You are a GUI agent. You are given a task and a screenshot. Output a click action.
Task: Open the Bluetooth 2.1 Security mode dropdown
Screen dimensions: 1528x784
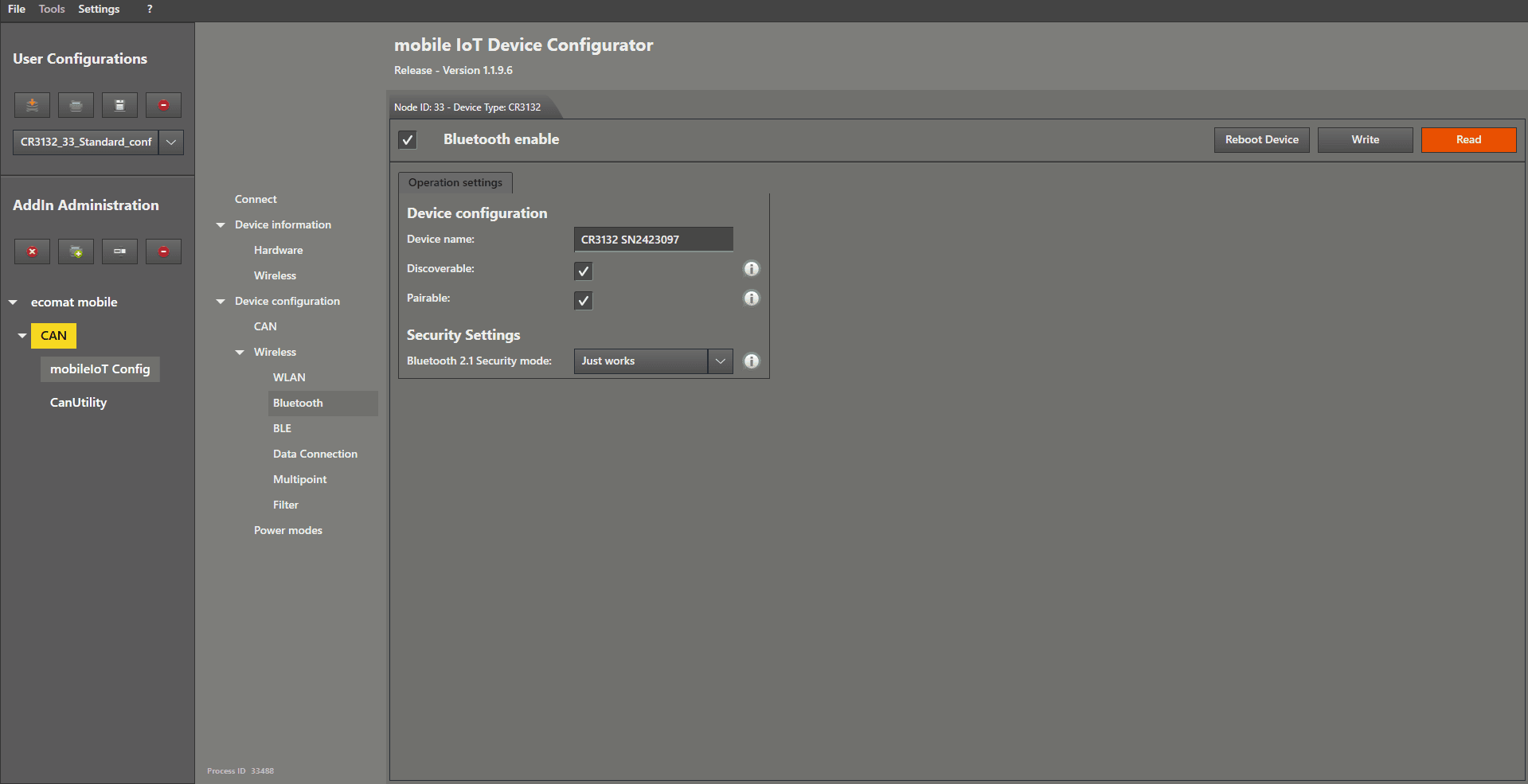[720, 361]
